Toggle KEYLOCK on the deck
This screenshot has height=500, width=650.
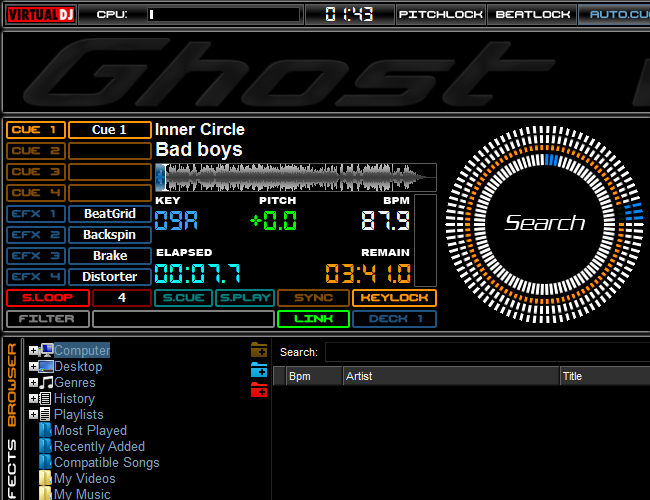[x=394, y=298]
